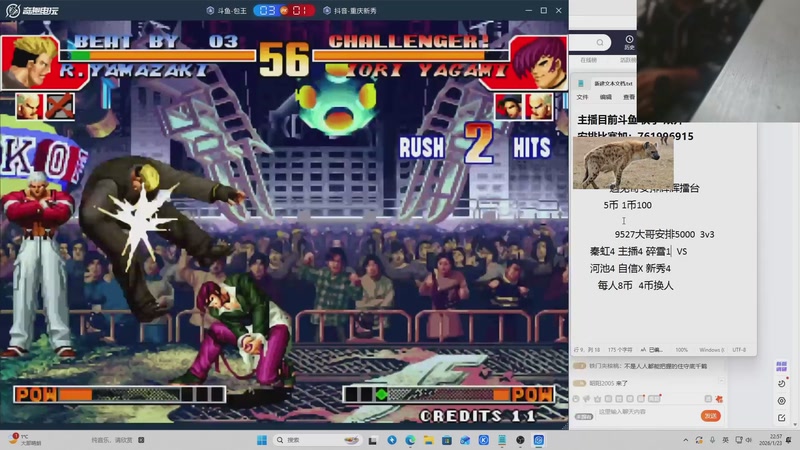Click the 175 个字符 character count

click(x=620, y=350)
